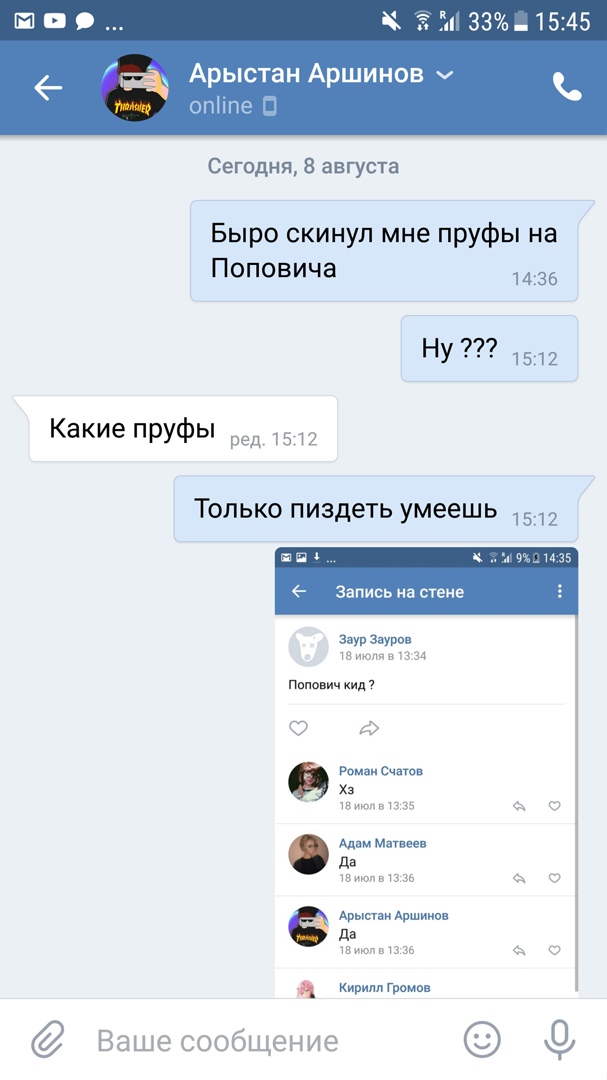The height and width of the screenshot is (1080, 607).
Task: Open YouTube notification in status bar
Action: point(54,21)
